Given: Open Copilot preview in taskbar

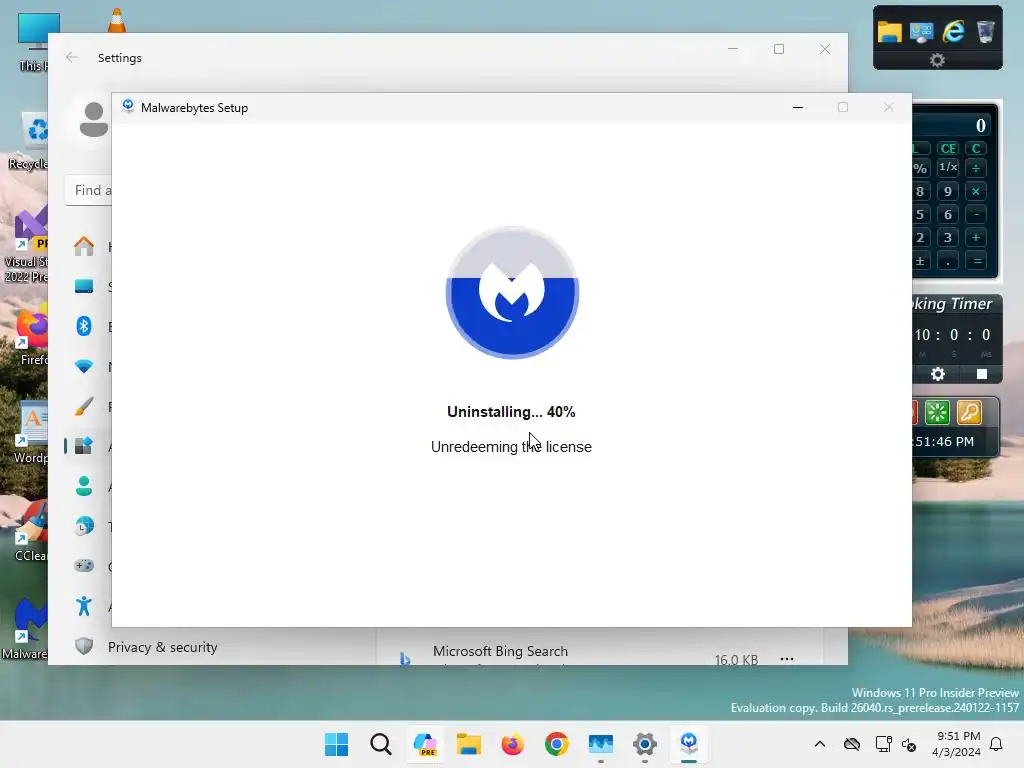Looking at the screenshot, I should pyautogui.click(x=424, y=744).
